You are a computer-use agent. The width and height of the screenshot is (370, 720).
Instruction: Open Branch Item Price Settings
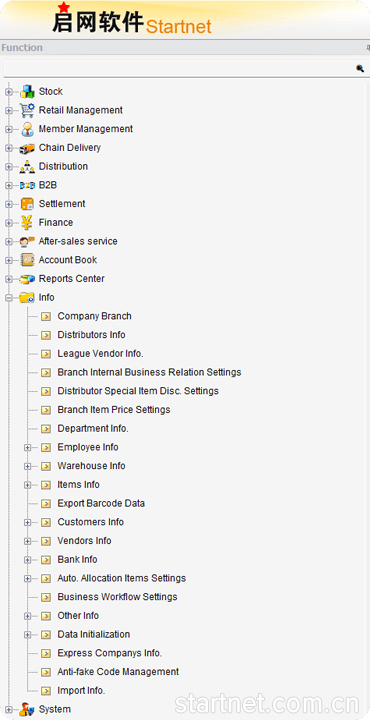pyautogui.click(x=114, y=410)
